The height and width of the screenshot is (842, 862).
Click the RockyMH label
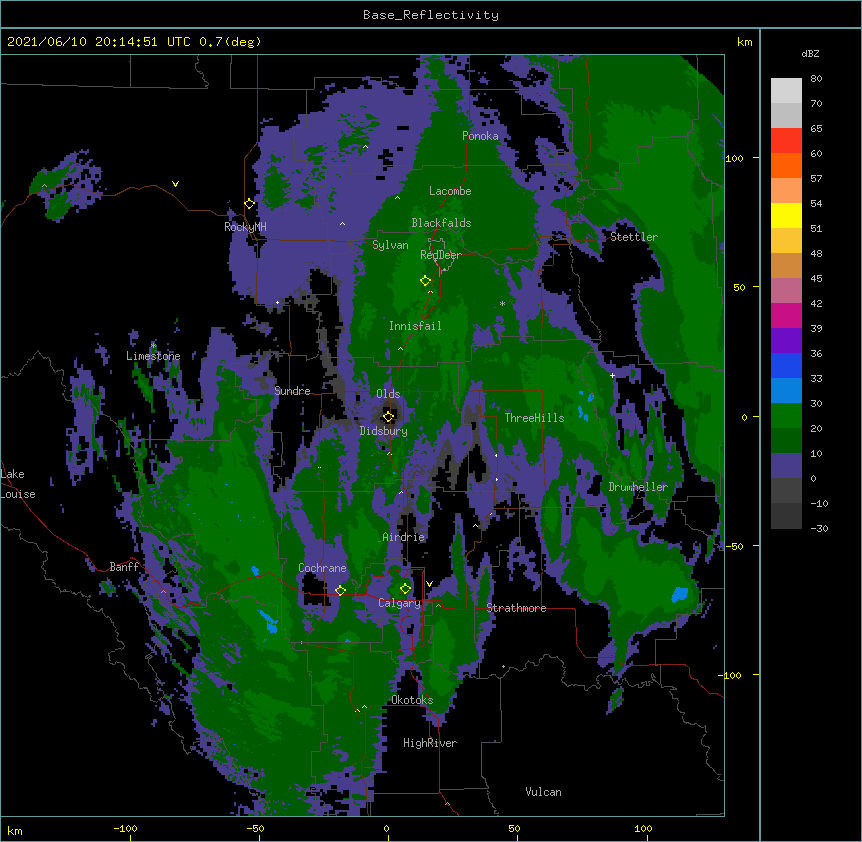pos(245,227)
